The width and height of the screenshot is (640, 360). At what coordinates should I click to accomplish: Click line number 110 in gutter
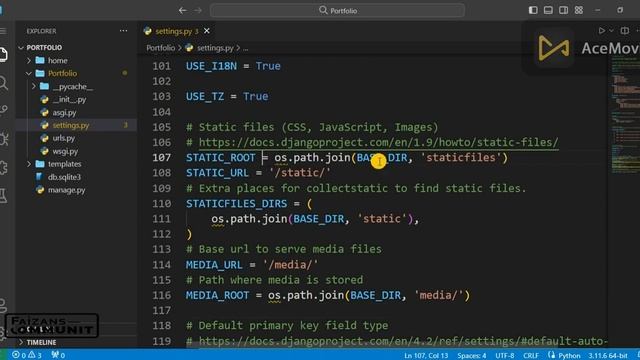162,204
